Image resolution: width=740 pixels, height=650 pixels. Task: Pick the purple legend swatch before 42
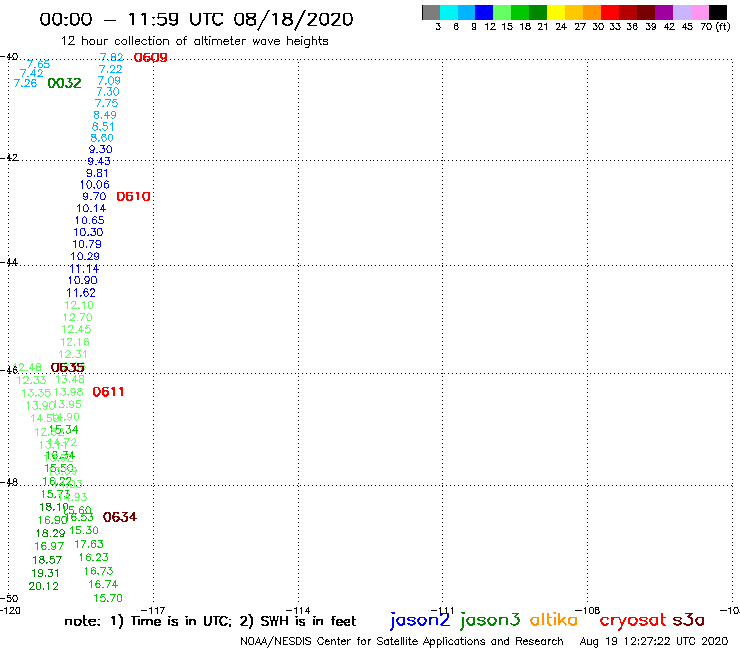coord(664,12)
